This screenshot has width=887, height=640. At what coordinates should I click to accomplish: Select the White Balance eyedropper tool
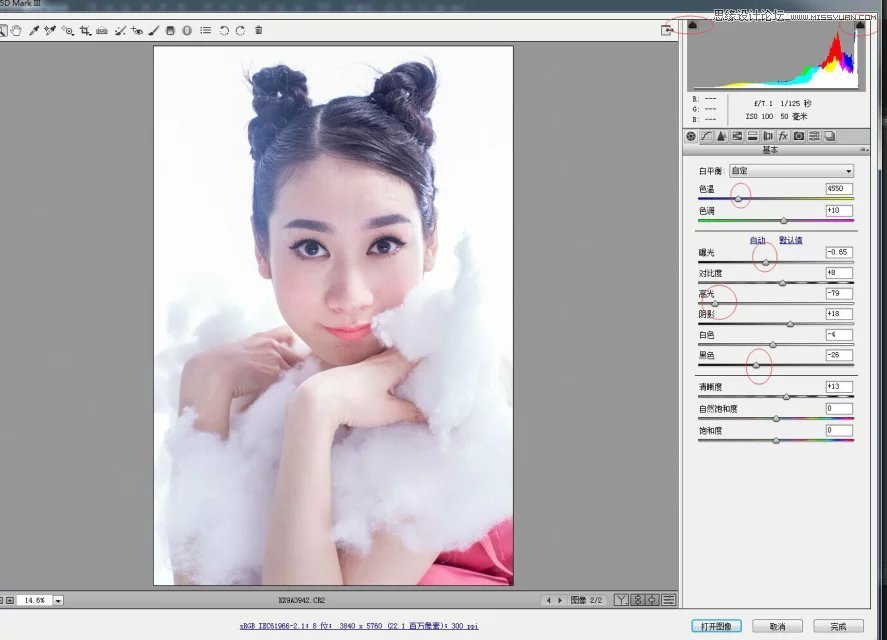coord(33,30)
